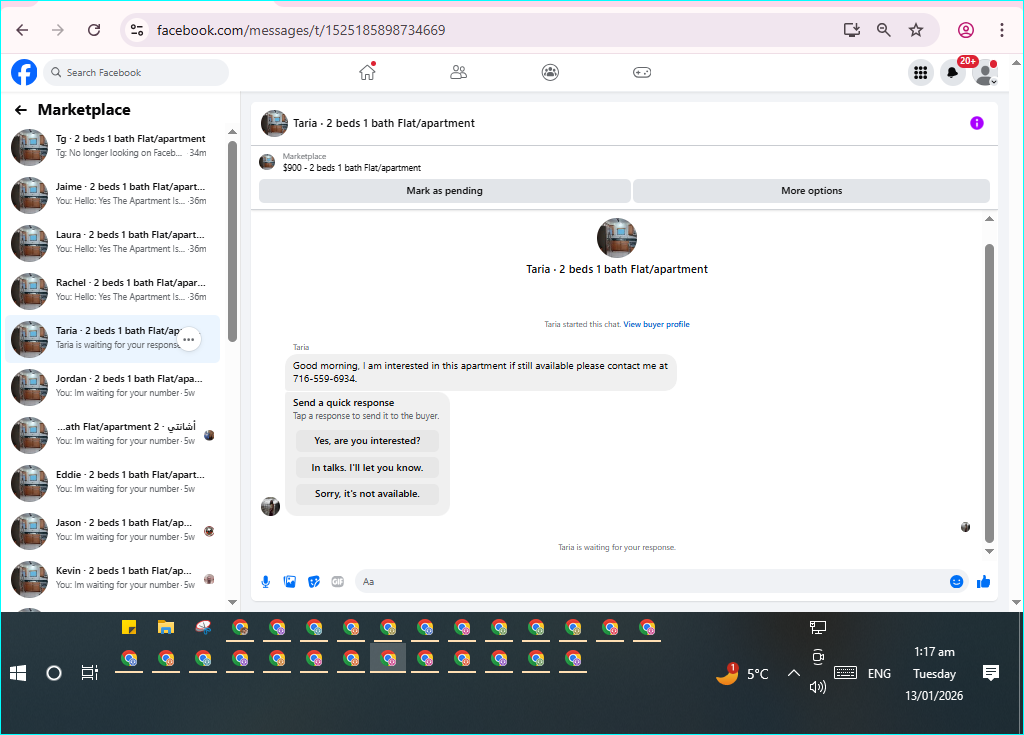Open the $900 Marketplace listing link

(x=351, y=168)
